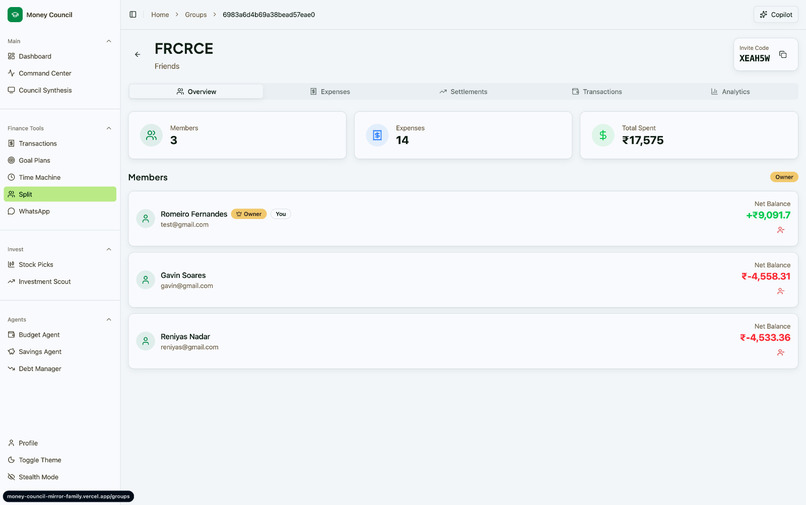Click the ₹17,575 total spent value
Screen dimensions: 806x505
pyautogui.click(x=643, y=140)
